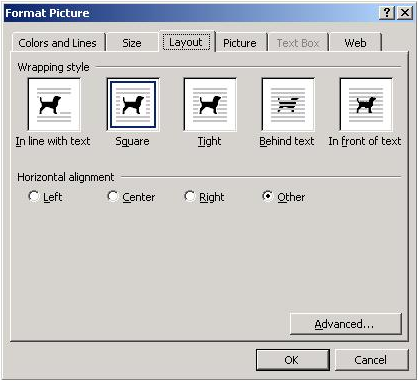Select the Left alignment radio button

tap(34, 196)
